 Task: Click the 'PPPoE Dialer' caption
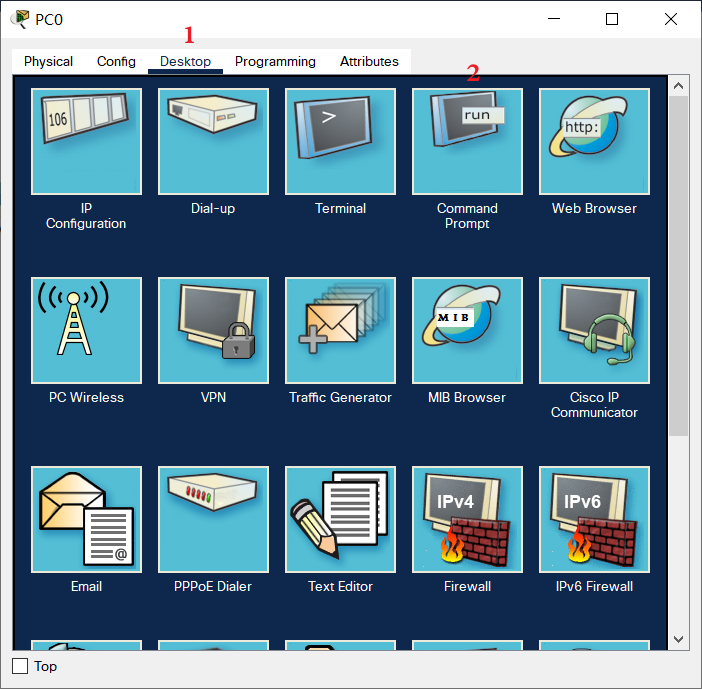coord(213,586)
